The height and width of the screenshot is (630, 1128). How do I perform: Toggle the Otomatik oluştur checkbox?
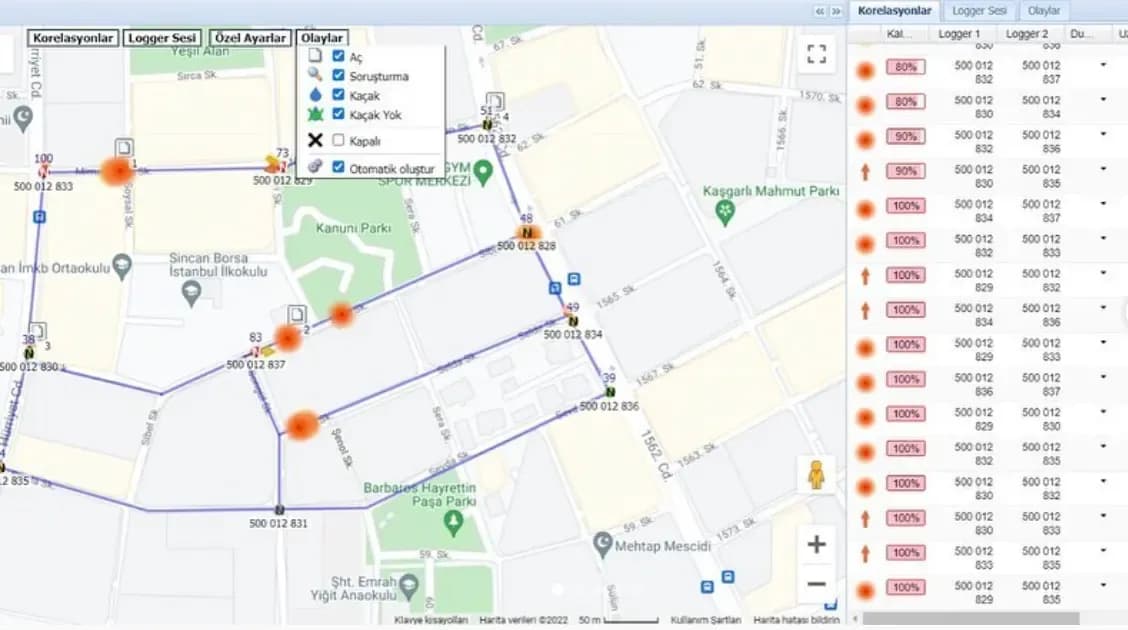[338, 167]
